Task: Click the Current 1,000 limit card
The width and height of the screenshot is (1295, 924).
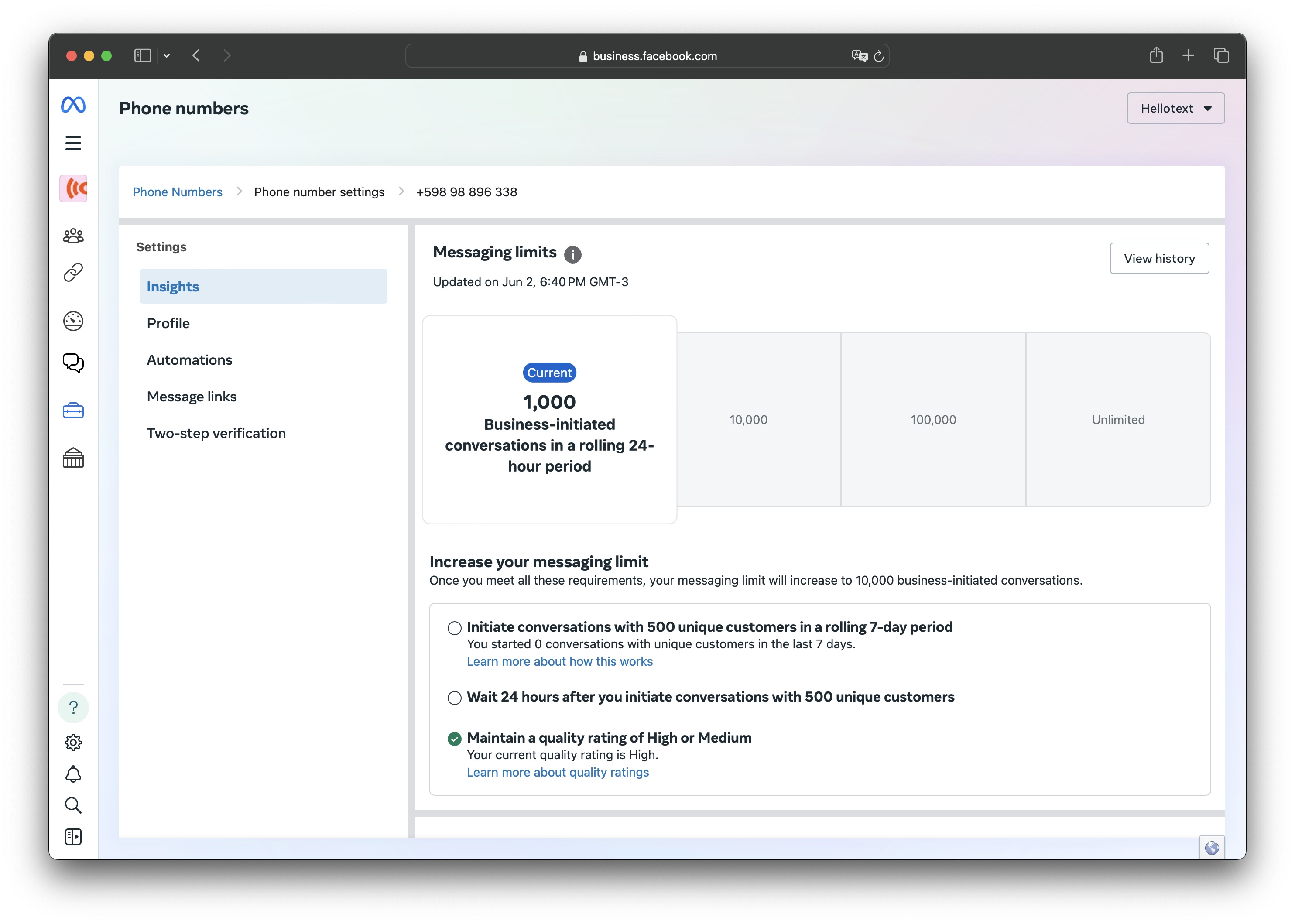Action: point(550,419)
